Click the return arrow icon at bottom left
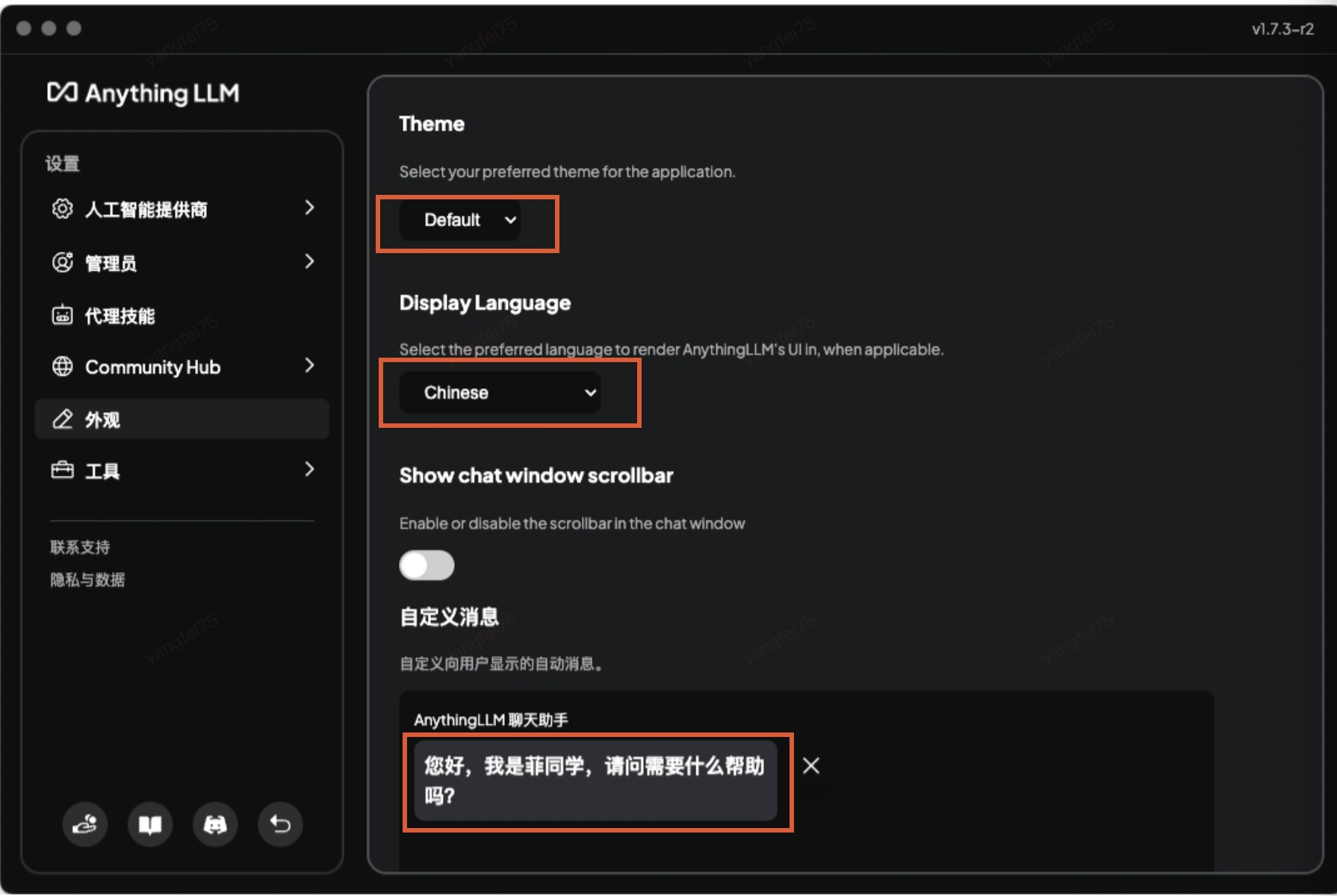This screenshot has width=1337, height=896. tap(280, 824)
